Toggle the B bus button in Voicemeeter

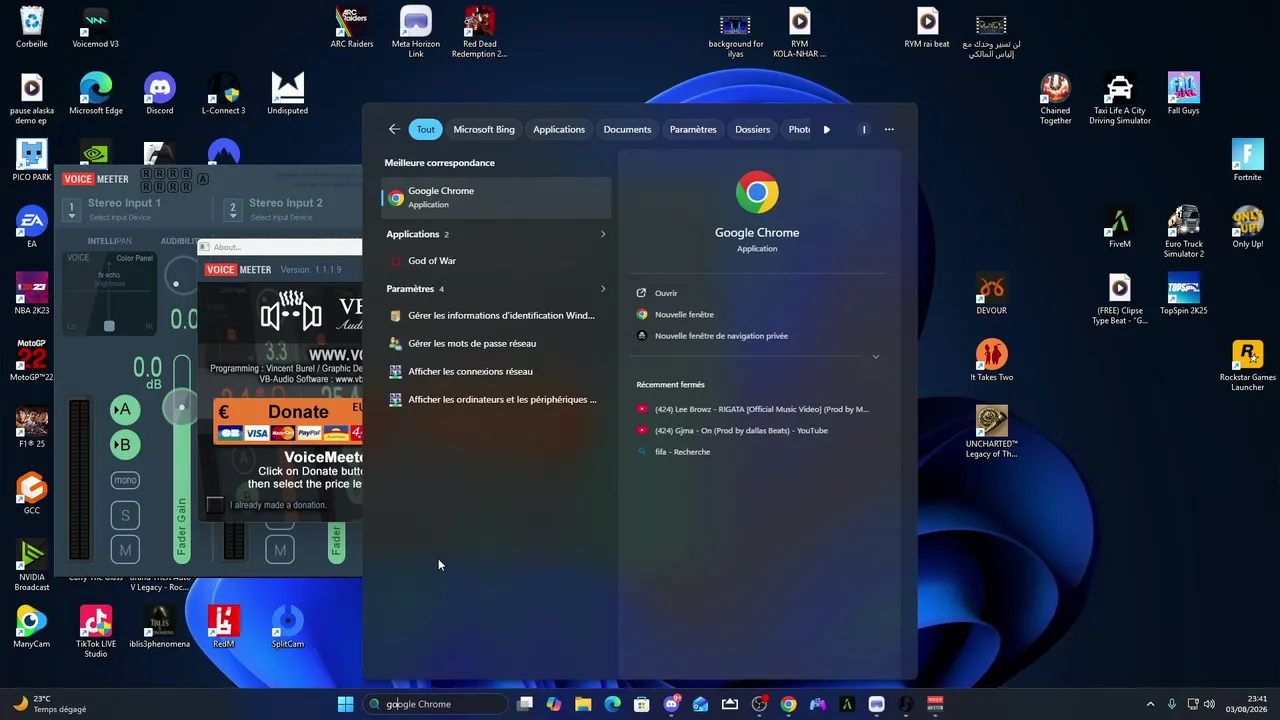124,445
